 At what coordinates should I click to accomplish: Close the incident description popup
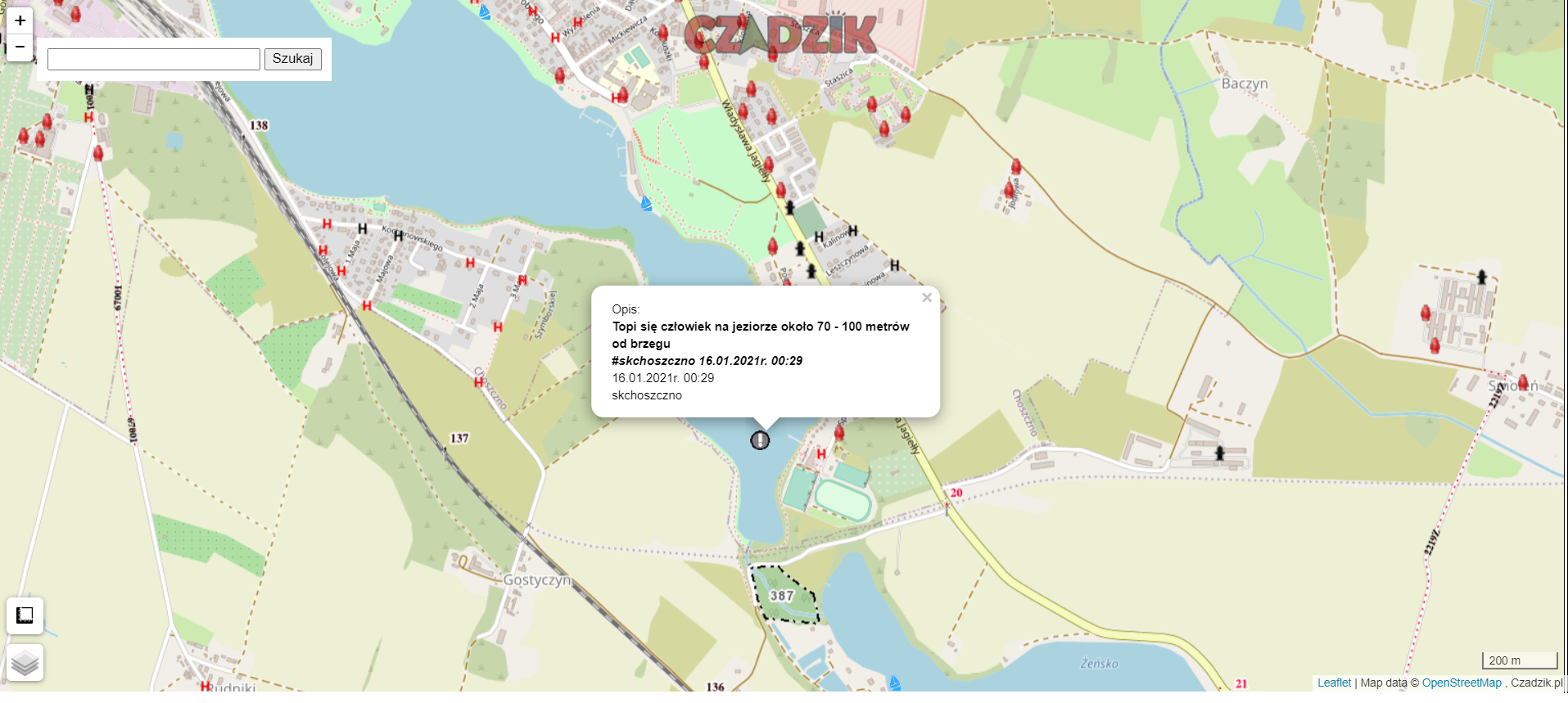tap(926, 298)
